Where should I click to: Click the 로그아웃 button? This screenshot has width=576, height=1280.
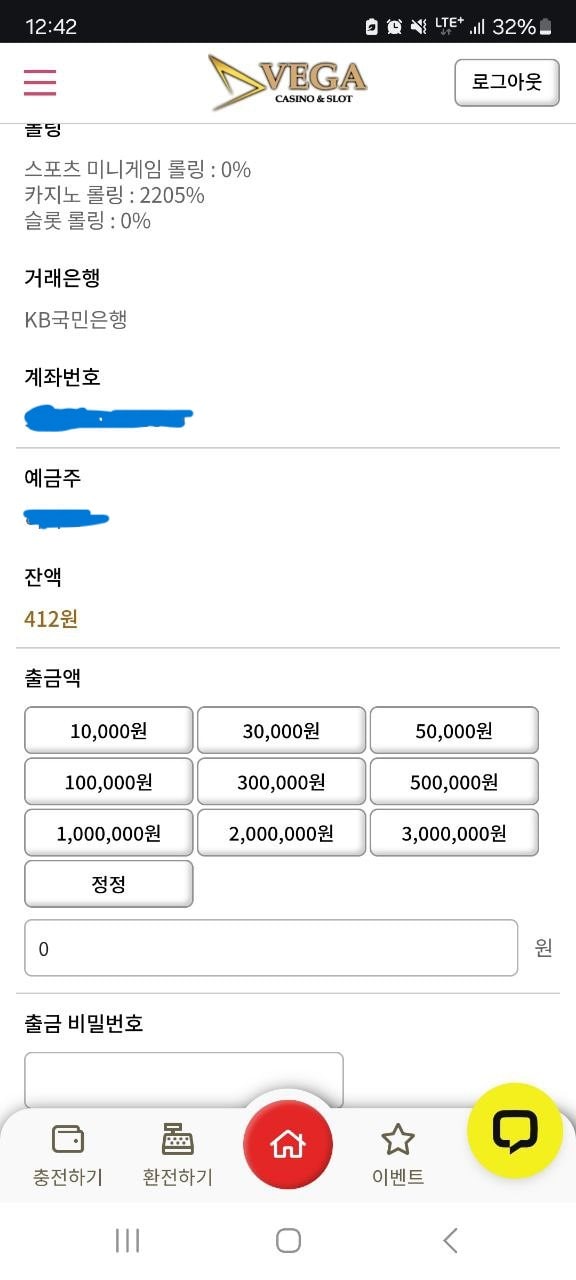pos(507,82)
